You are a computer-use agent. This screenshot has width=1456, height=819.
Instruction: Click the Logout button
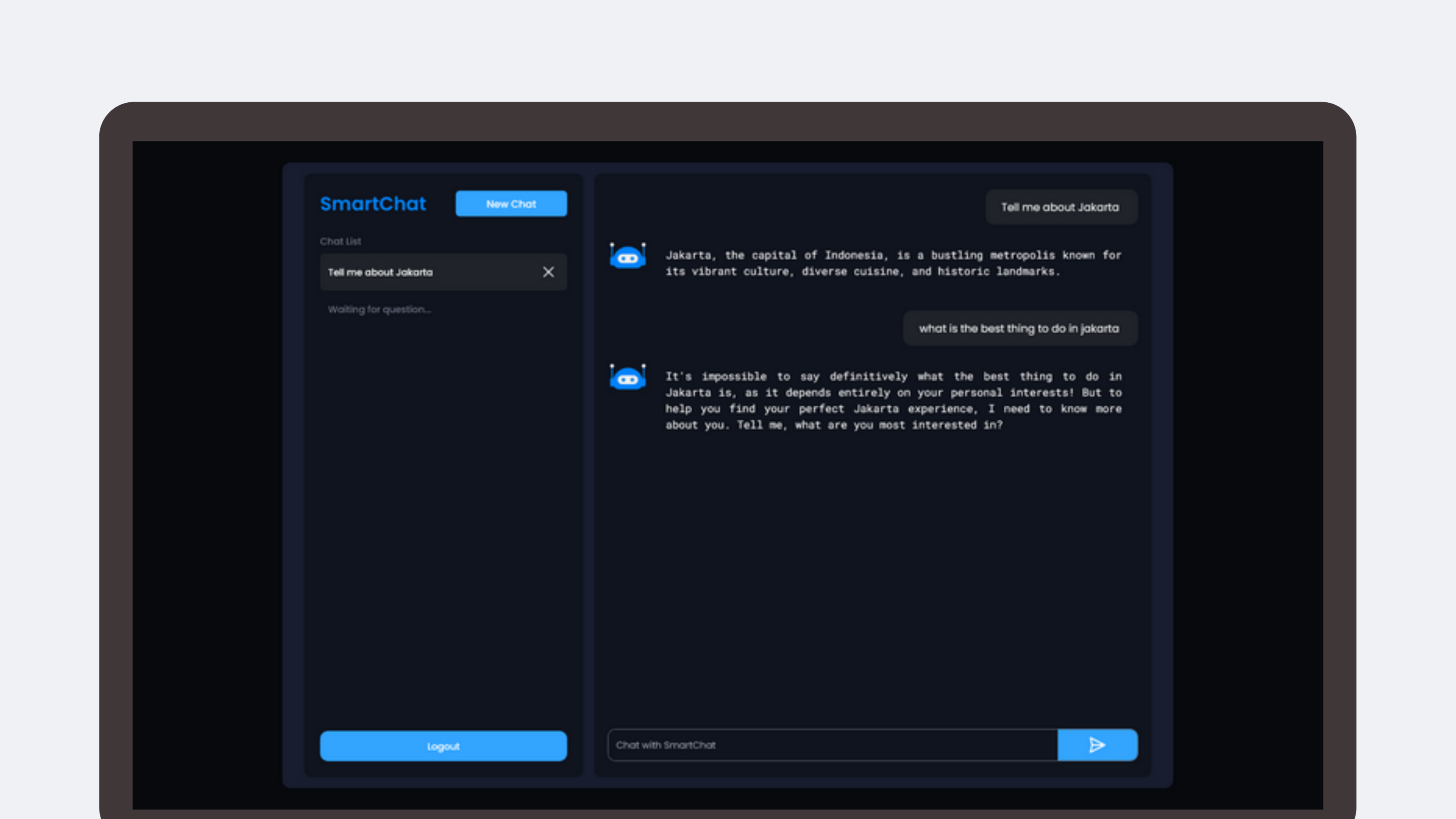443,745
